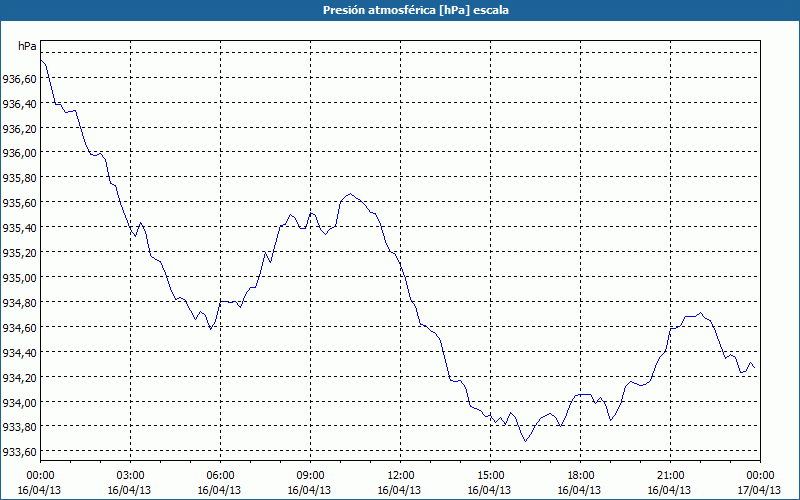The width and height of the screenshot is (800, 500).
Task: Click the 935,80 y-axis value
Action: click(20, 178)
